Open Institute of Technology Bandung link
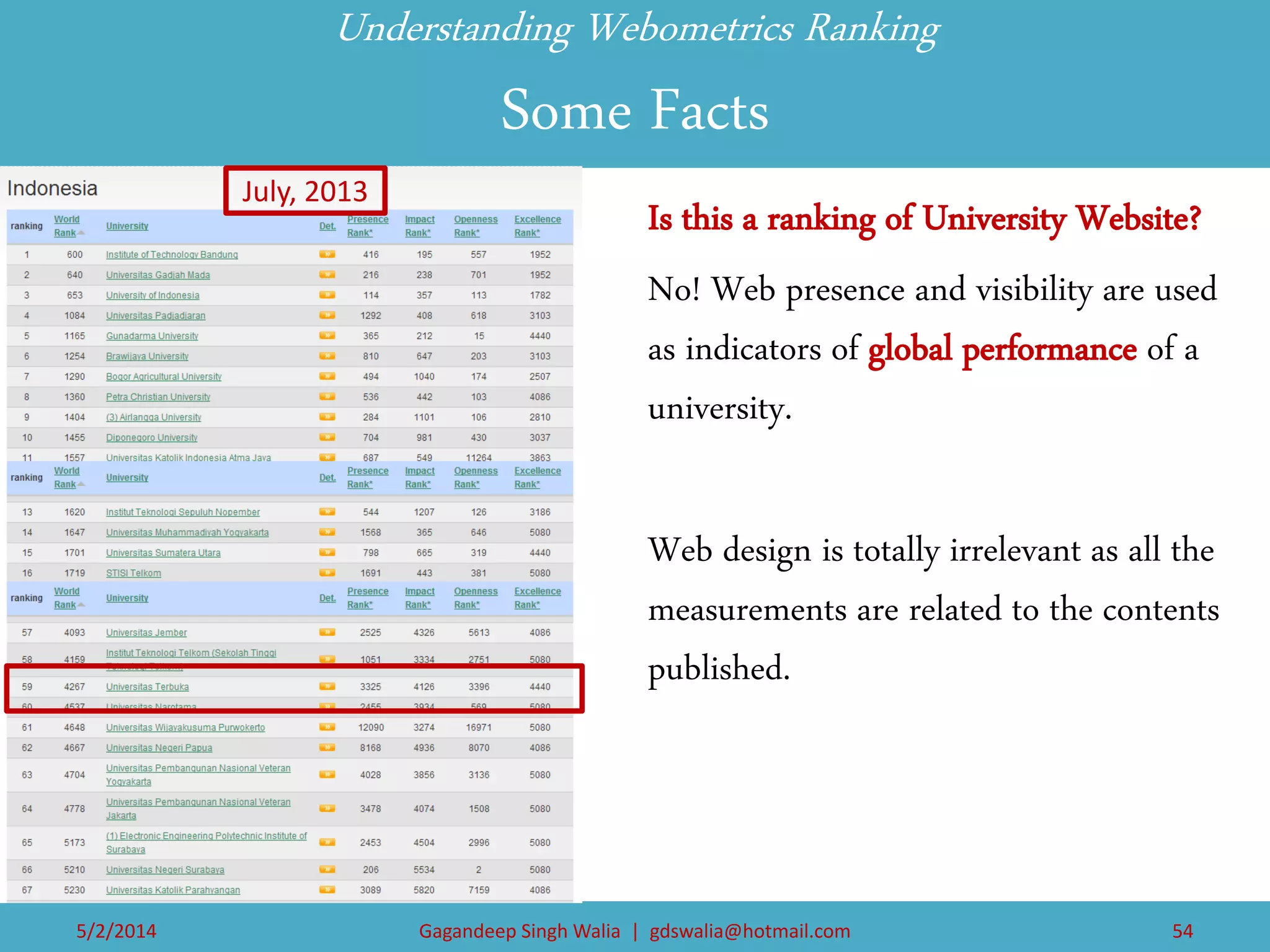The width and height of the screenshot is (1270, 952). [x=172, y=255]
